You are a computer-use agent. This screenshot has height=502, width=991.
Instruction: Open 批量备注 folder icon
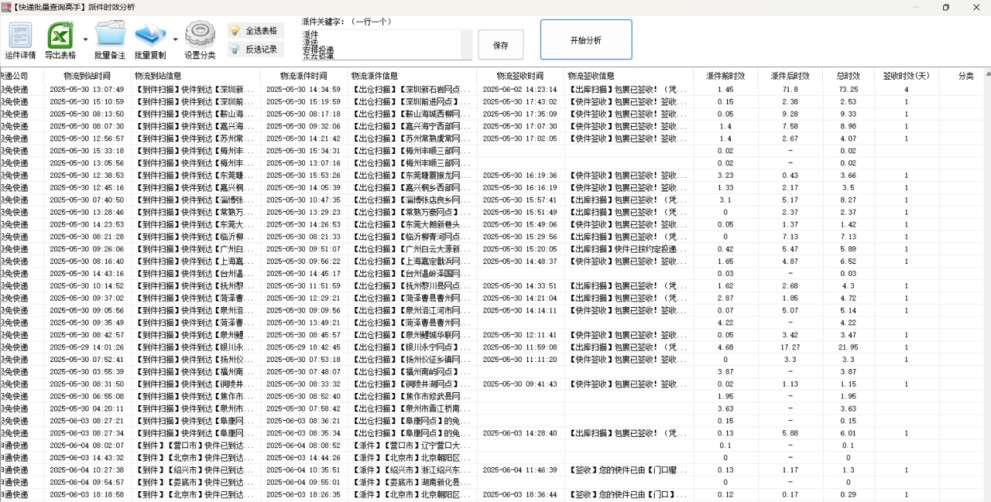click(x=110, y=35)
